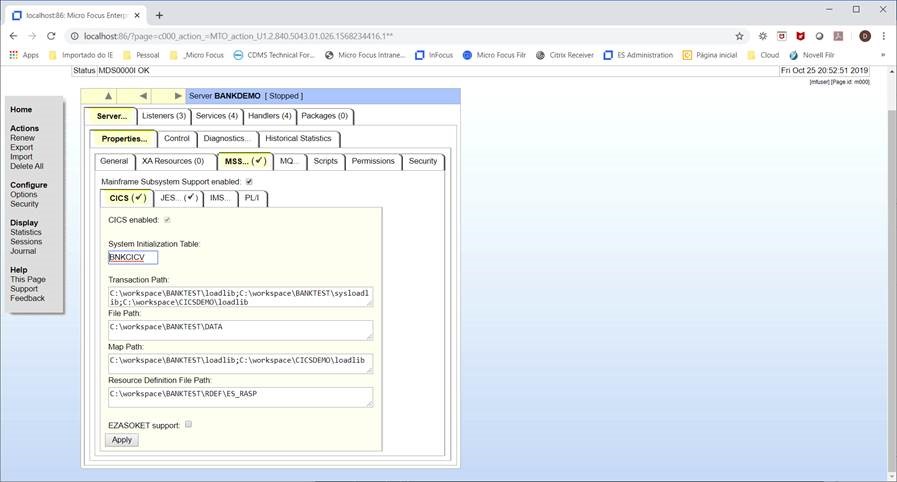Click the Apply button
This screenshot has height=482, width=897.
point(122,440)
